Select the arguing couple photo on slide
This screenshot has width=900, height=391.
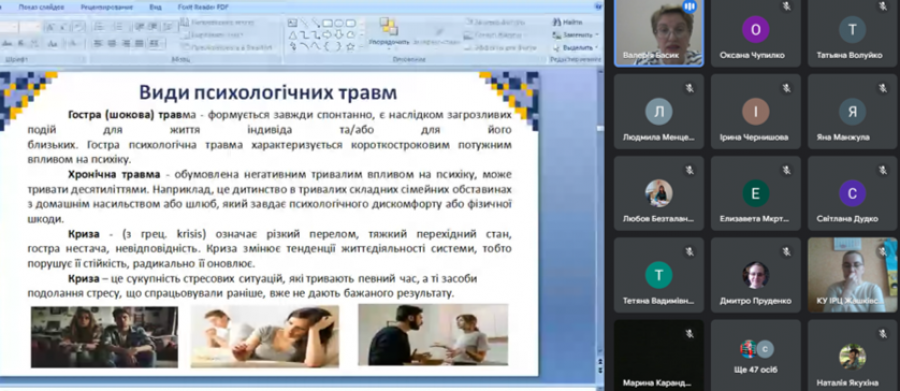coord(433,335)
